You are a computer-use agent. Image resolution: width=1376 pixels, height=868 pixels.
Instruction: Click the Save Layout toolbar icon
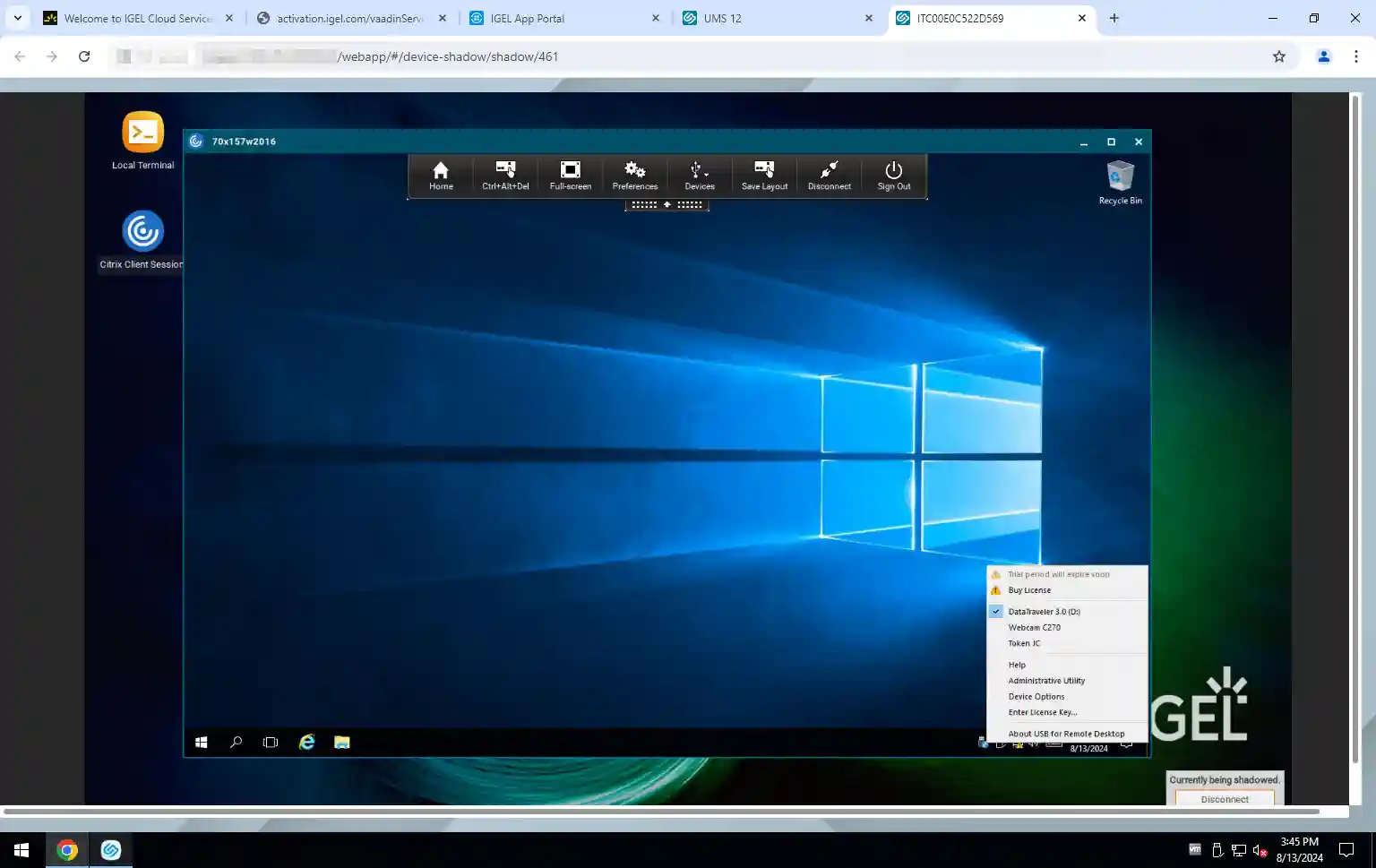(764, 176)
